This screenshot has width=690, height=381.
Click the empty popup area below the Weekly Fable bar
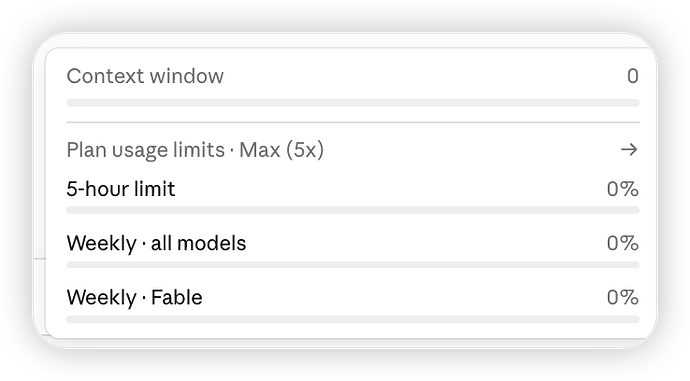tap(352, 330)
